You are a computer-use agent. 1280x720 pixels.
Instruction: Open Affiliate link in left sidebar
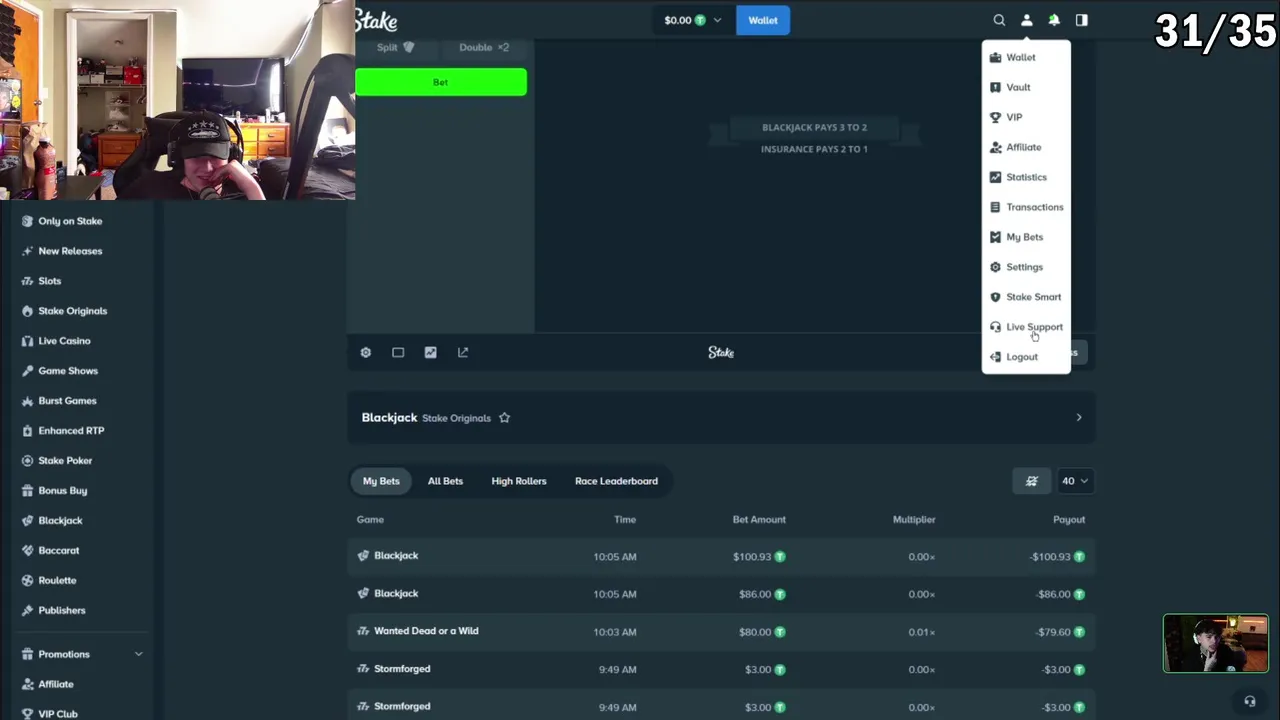click(x=56, y=684)
